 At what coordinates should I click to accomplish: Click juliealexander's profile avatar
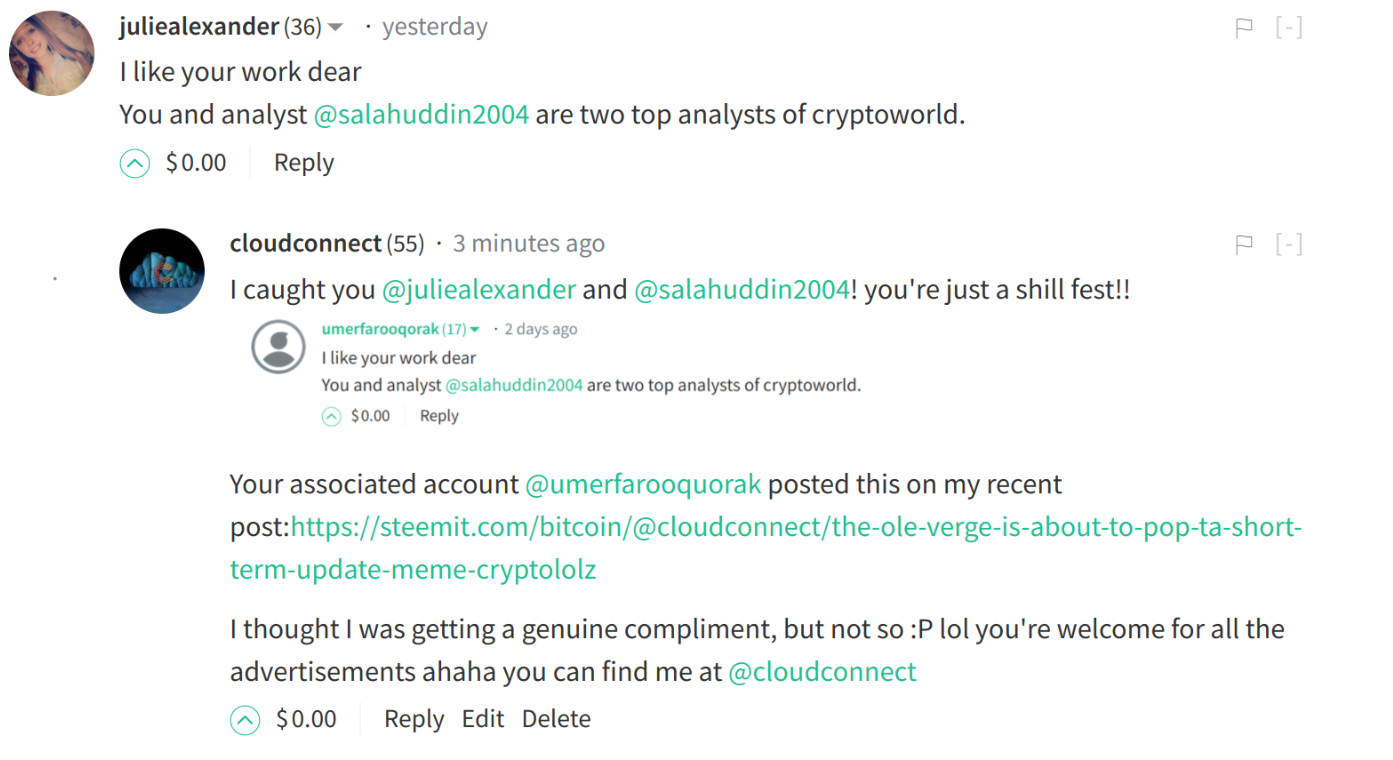pyautogui.click(x=52, y=53)
